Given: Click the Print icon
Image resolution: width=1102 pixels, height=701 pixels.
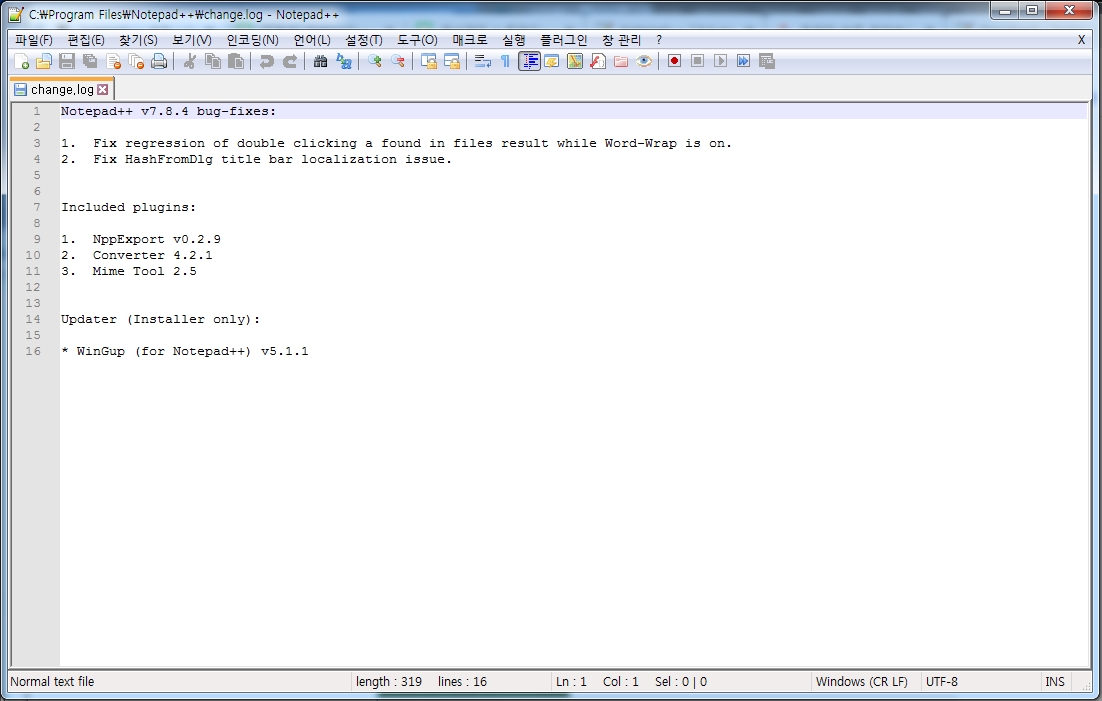Looking at the screenshot, I should point(160,61).
